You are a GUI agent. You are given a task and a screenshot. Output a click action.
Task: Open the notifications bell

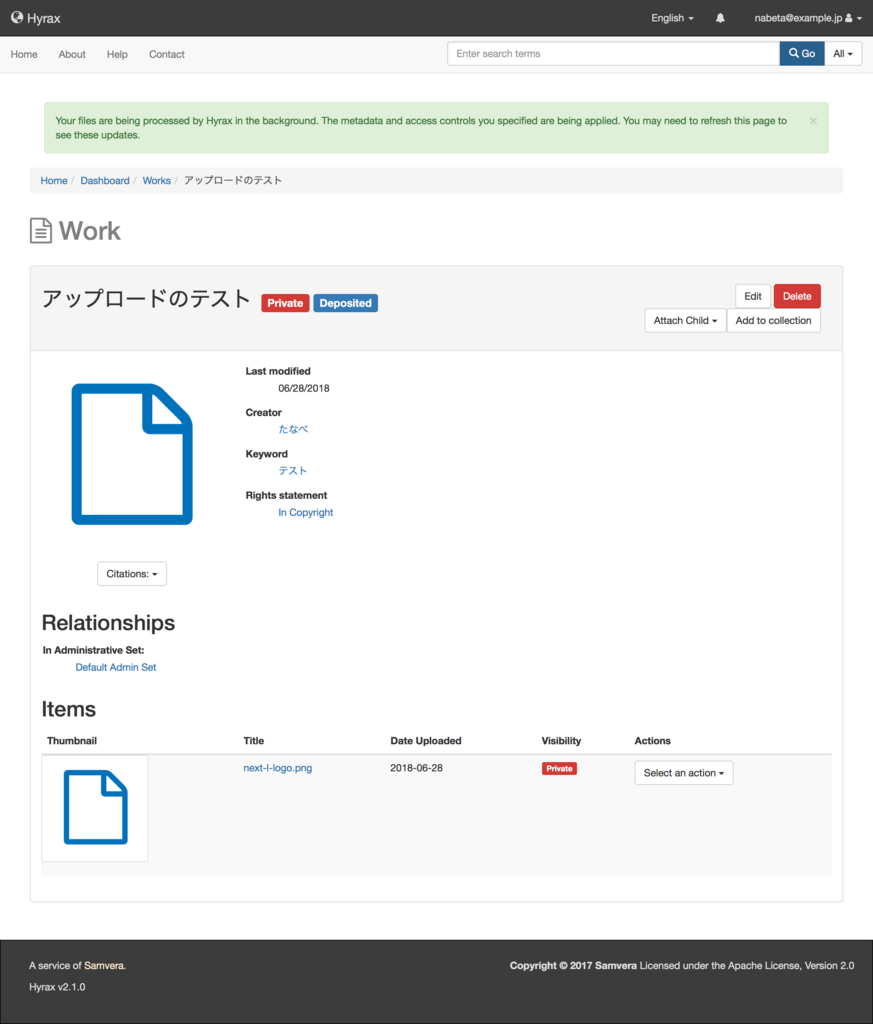(720, 18)
